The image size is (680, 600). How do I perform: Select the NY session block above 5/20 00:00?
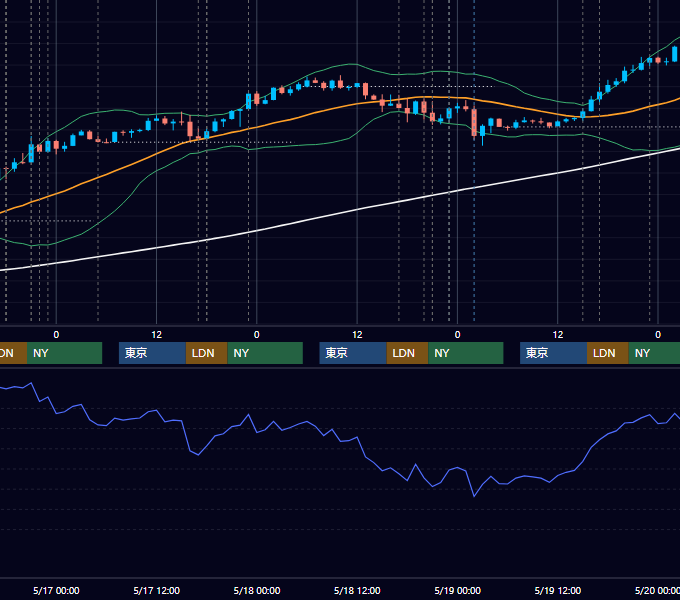click(654, 353)
